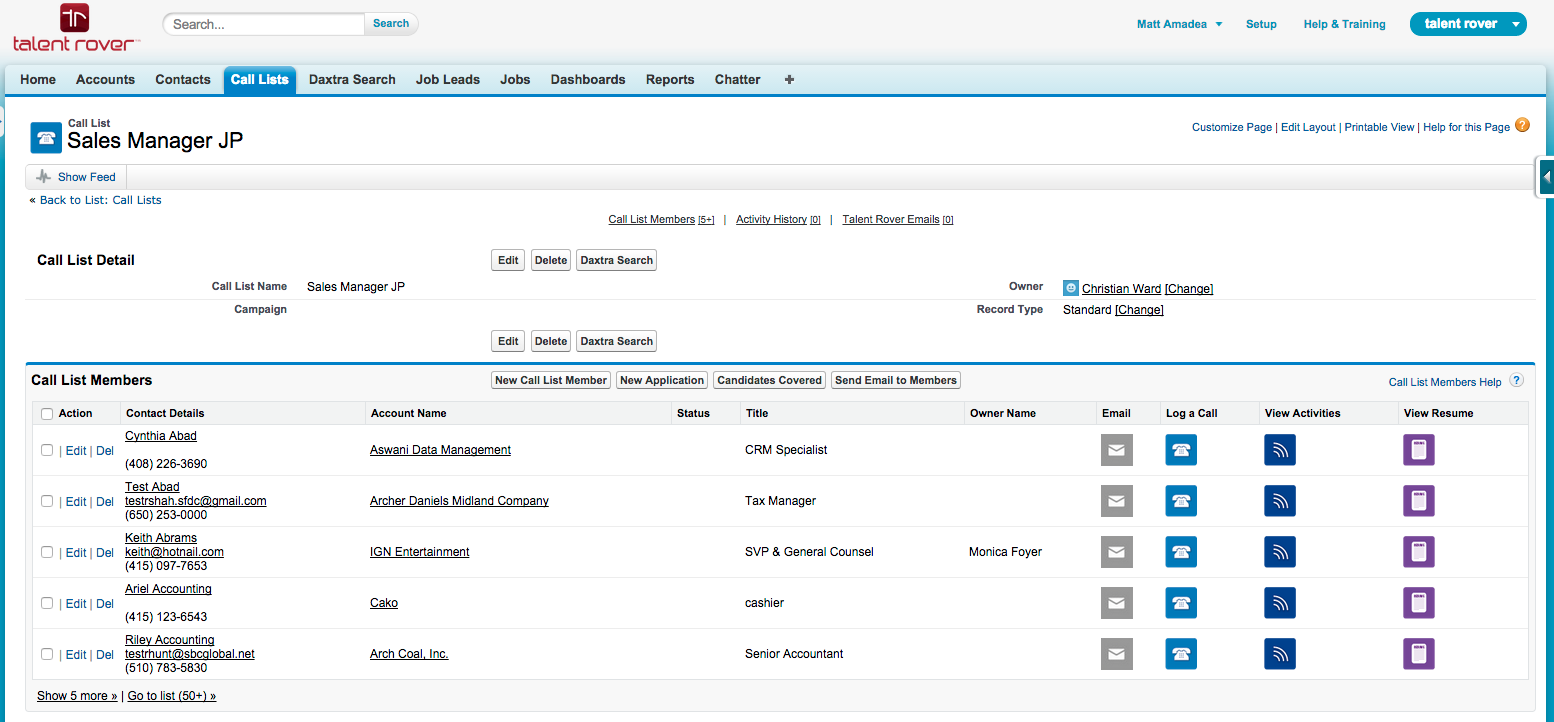Viewport: 1554px width, 722px height.
Task: Log a call for Ariel Accounting
Action: click(1181, 603)
